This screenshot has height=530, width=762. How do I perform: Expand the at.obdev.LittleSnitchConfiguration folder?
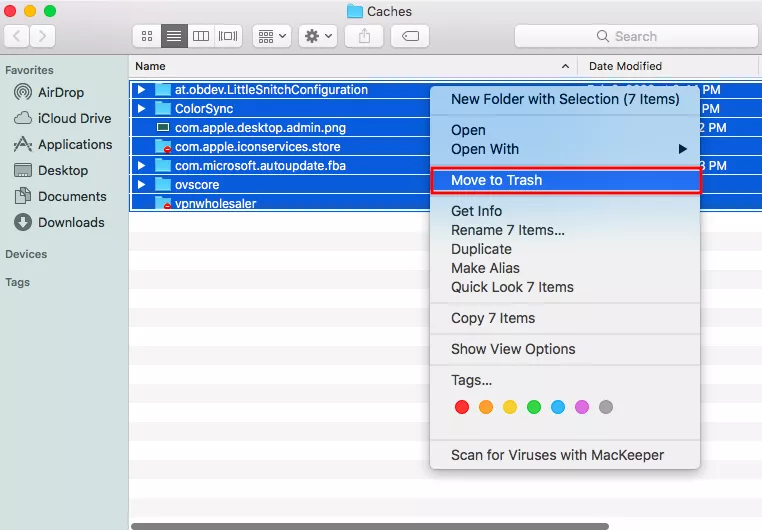pyautogui.click(x=141, y=89)
